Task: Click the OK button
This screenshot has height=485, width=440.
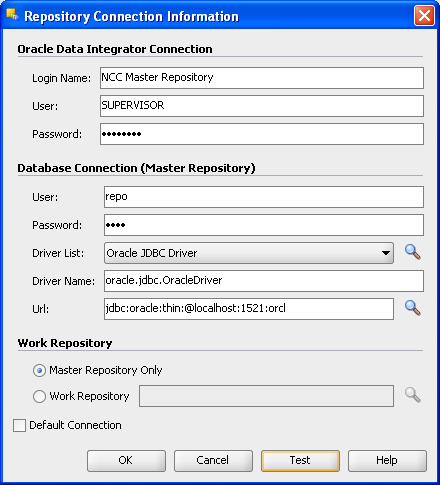Action: (126, 461)
